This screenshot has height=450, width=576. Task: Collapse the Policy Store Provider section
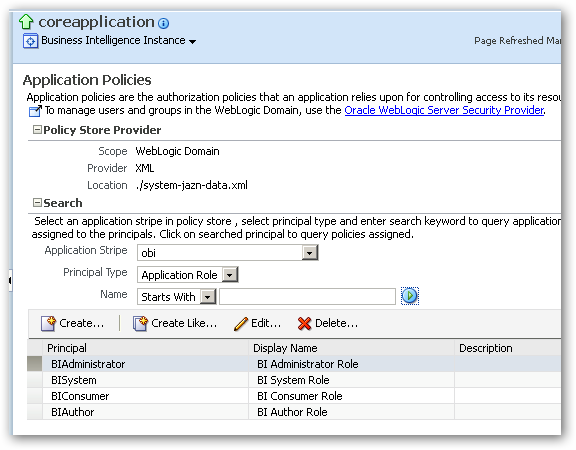(37, 130)
